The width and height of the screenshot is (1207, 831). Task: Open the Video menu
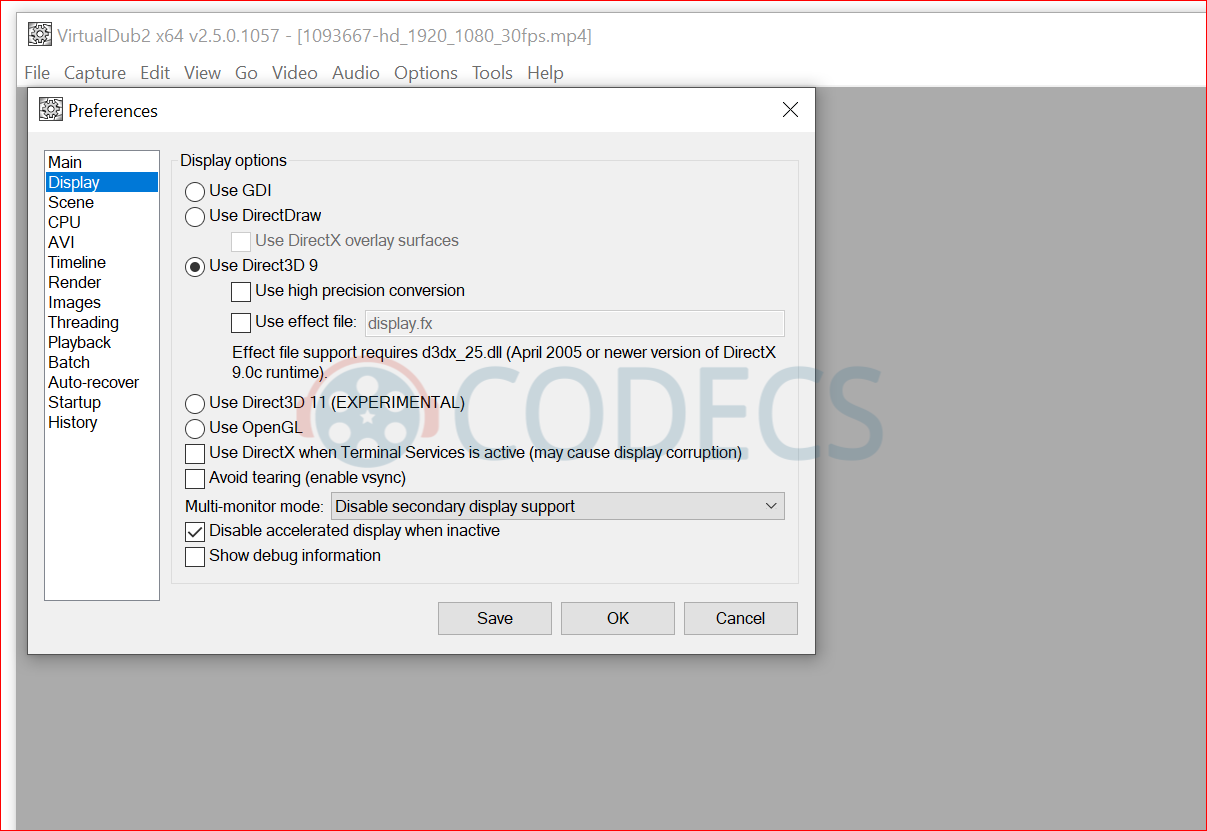pyautogui.click(x=294, y=73)
